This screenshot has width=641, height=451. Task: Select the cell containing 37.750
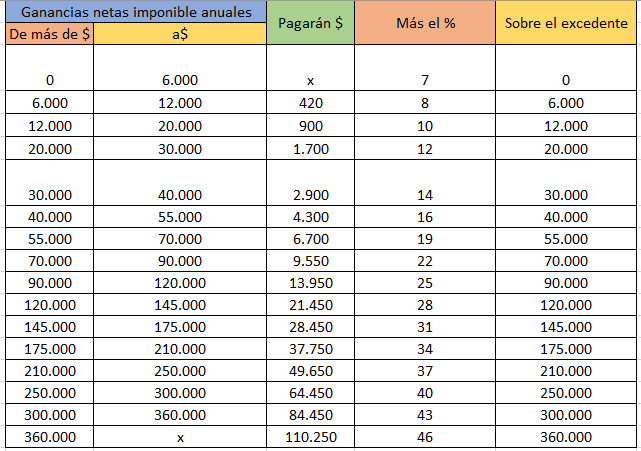pos(310,348)
